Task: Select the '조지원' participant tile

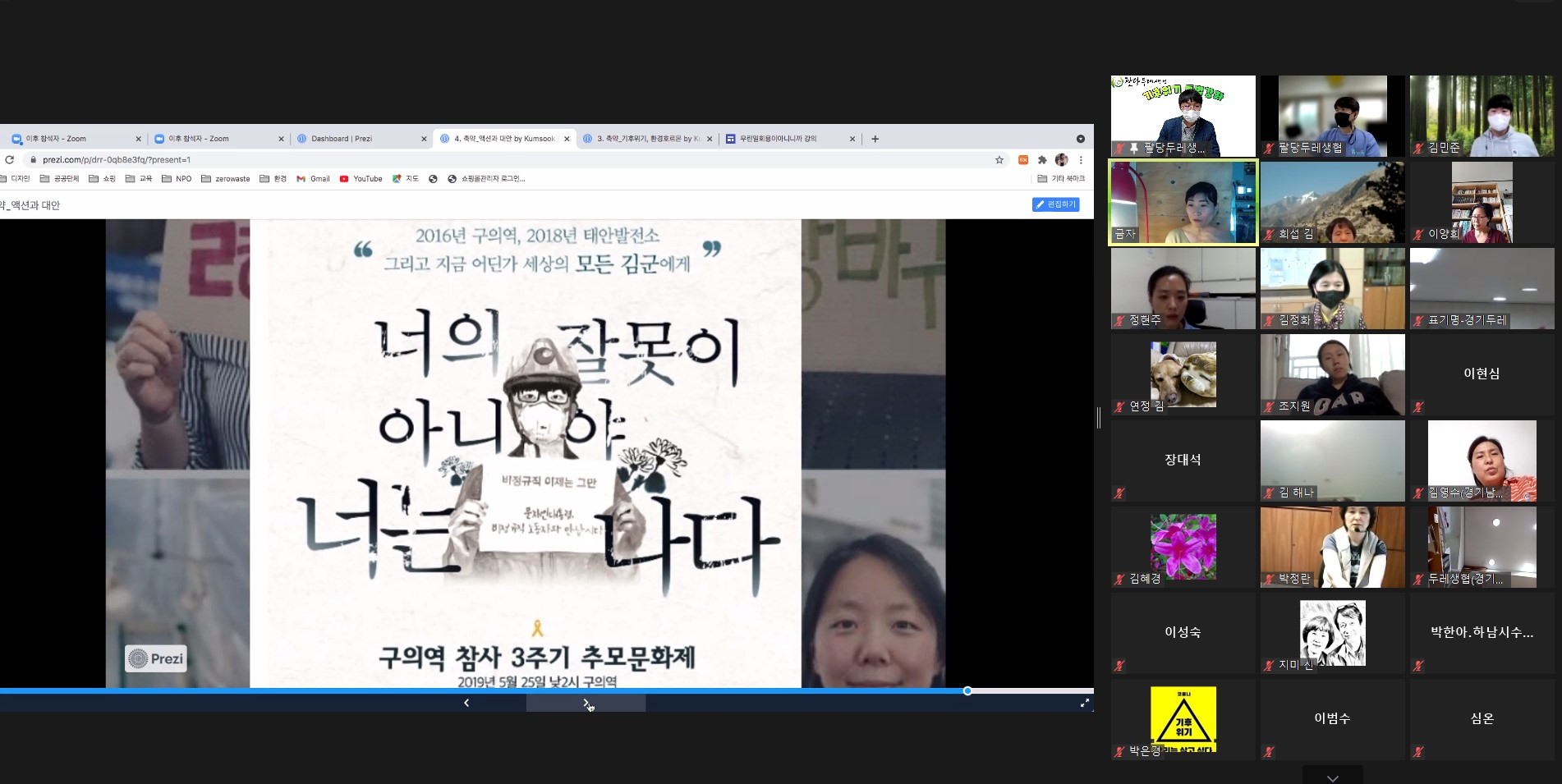Action: (x=1333, y=374)
